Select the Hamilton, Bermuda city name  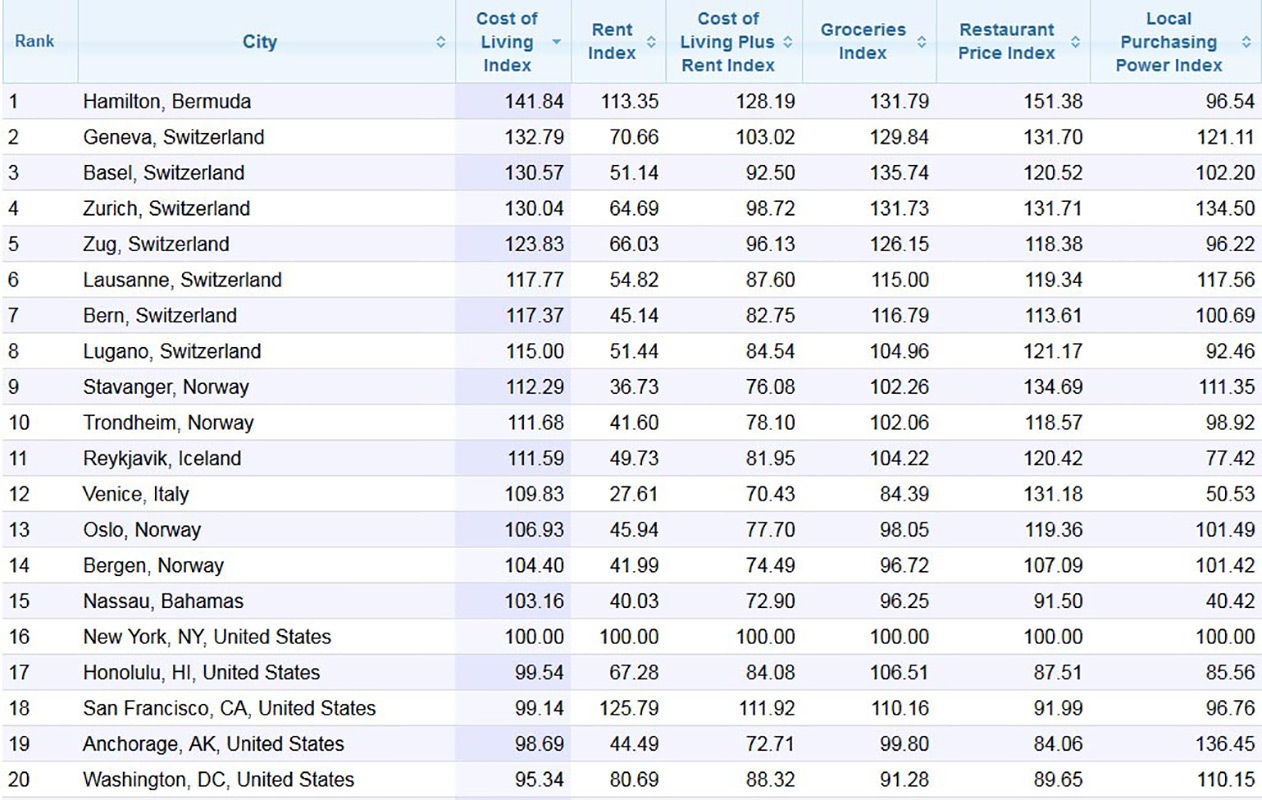click(x=167, y=101)
